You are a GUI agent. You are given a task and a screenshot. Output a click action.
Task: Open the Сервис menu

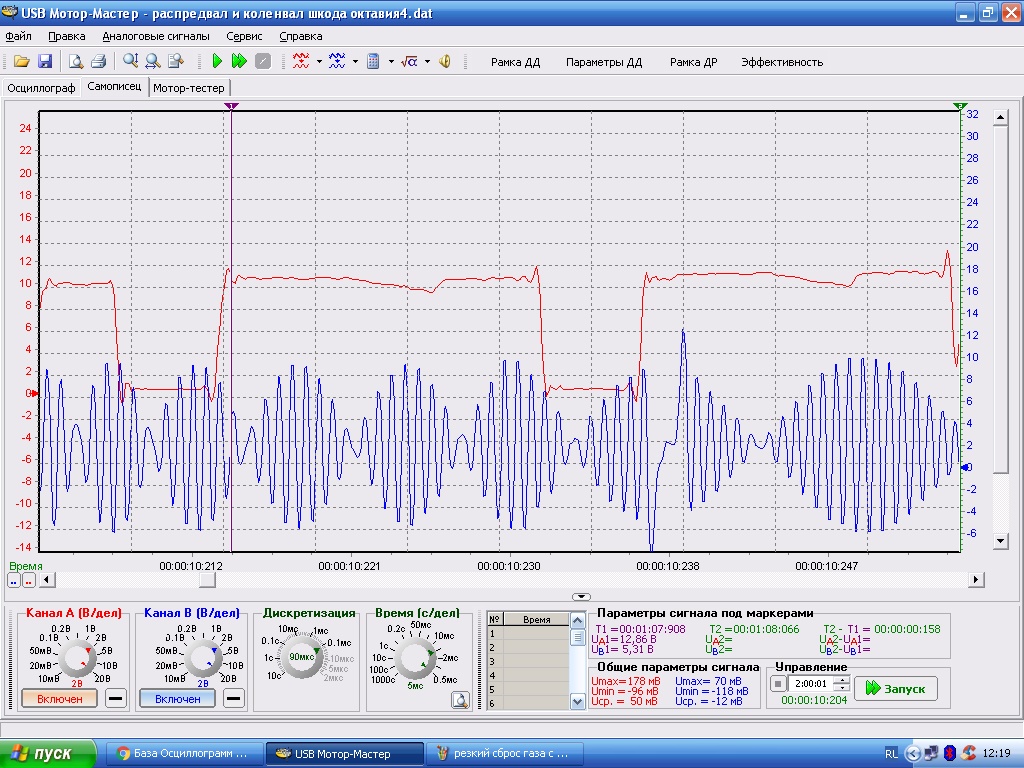pos(244,36)
